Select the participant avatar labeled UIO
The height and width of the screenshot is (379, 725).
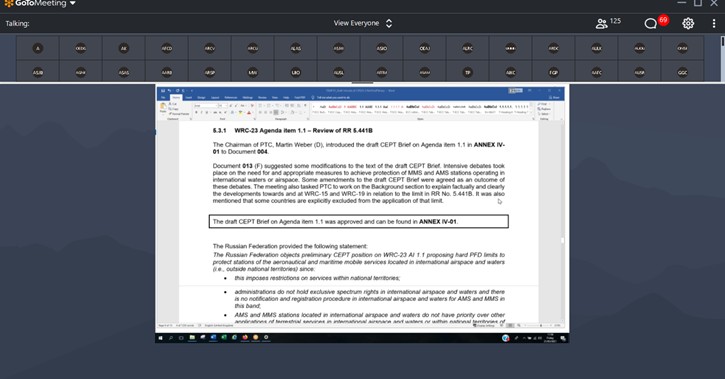295,72
